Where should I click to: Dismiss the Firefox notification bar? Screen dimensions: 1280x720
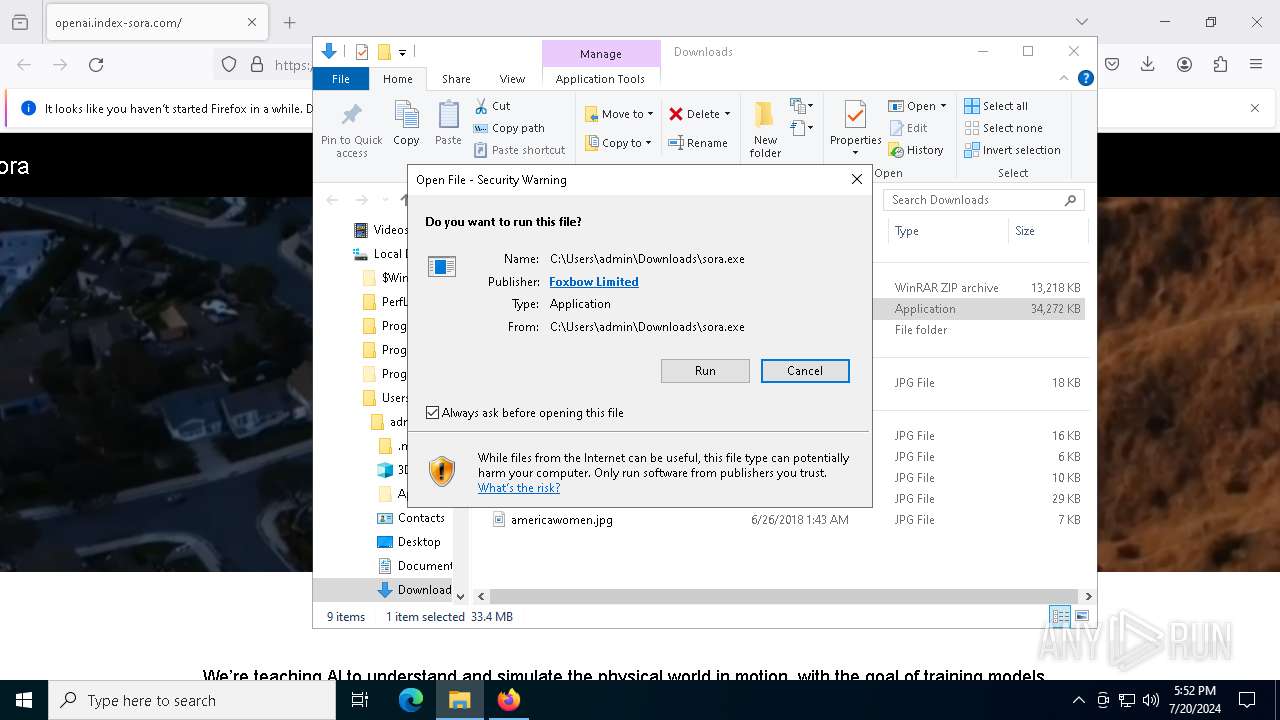(x=1255, y=108)
